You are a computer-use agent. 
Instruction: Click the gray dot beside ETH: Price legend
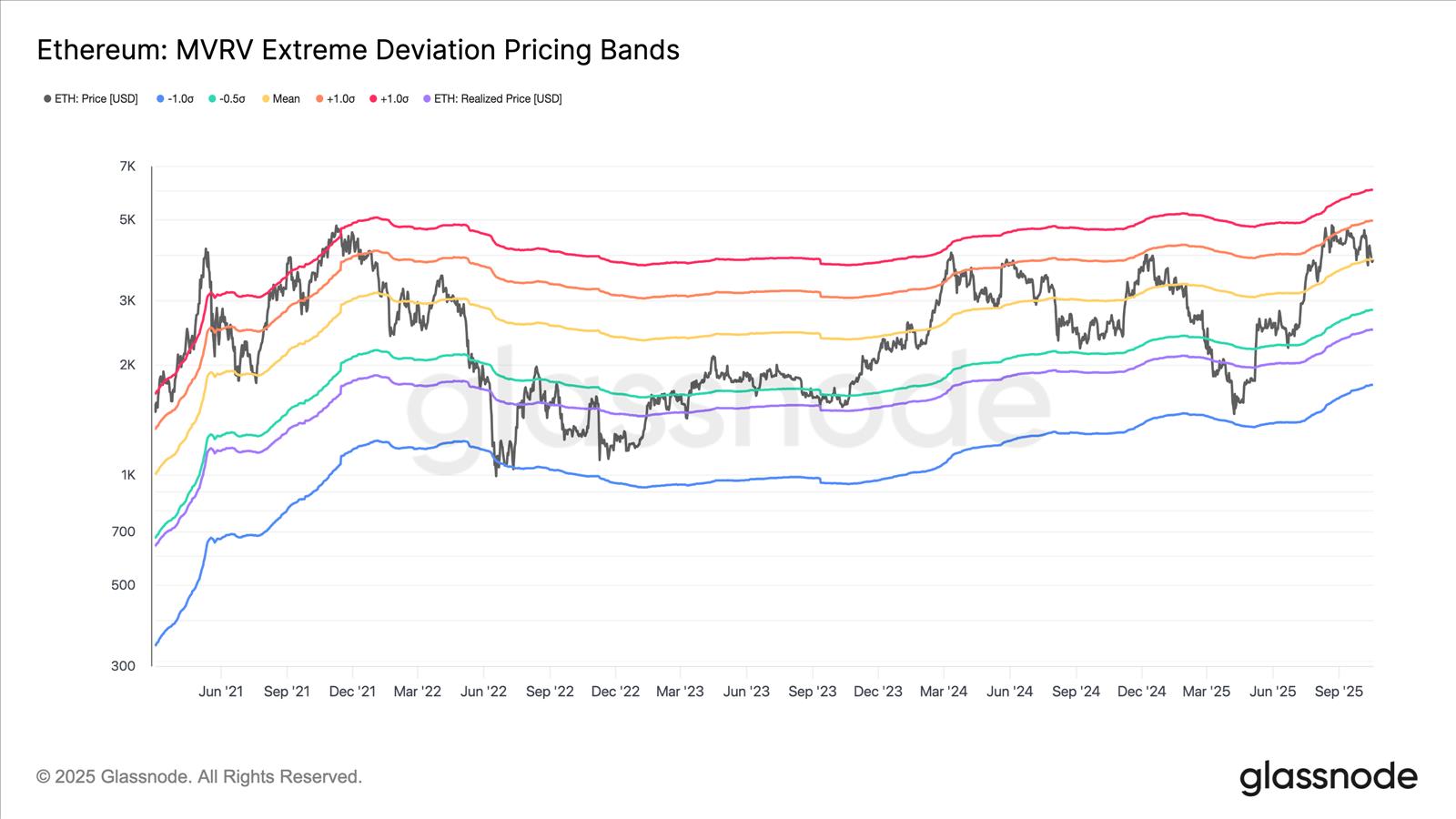click(x=47, y=98)
